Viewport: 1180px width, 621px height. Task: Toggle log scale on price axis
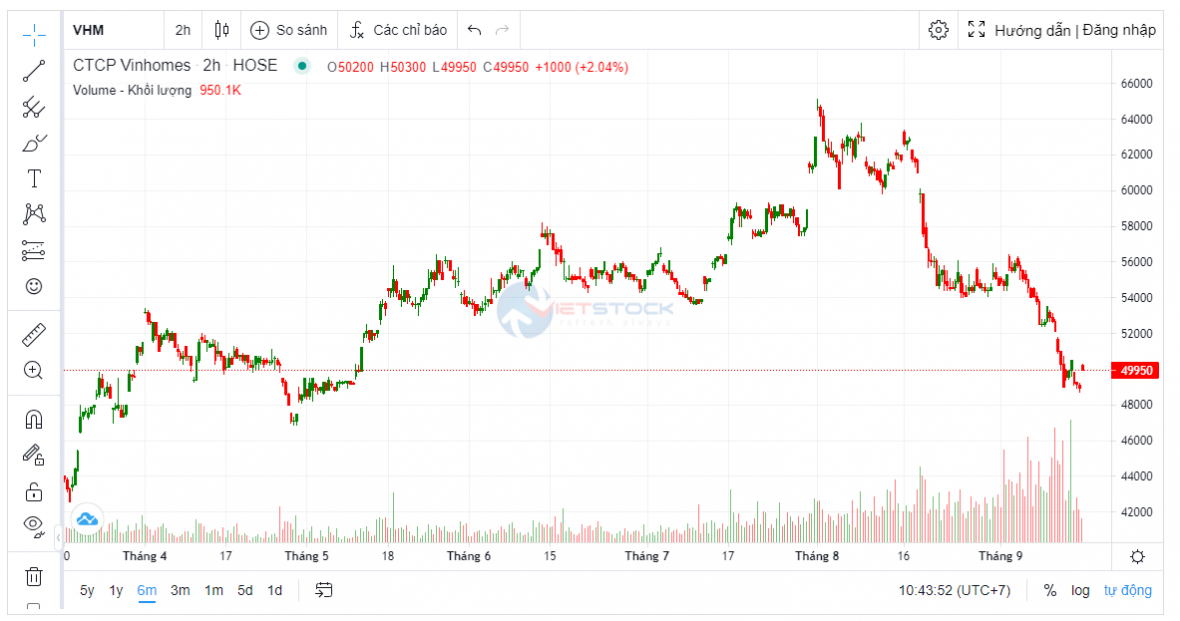click(1080, 590)
